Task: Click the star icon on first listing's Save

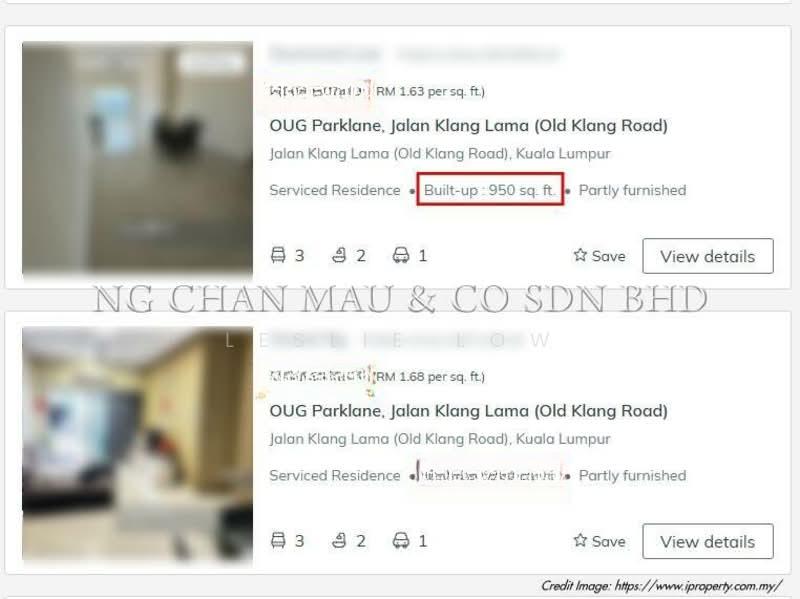Action: click(580, 255)
